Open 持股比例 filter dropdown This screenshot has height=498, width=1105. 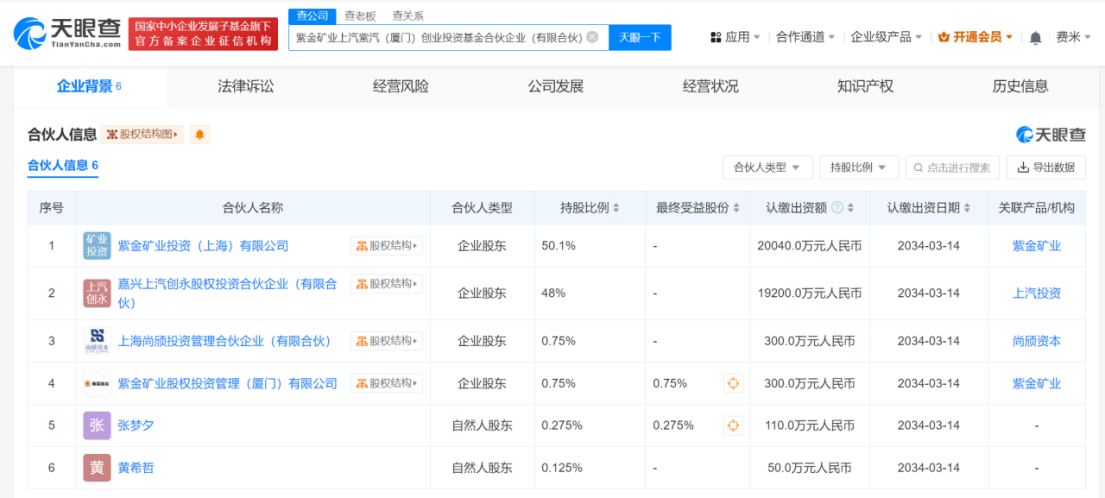(x=859, y=168)
